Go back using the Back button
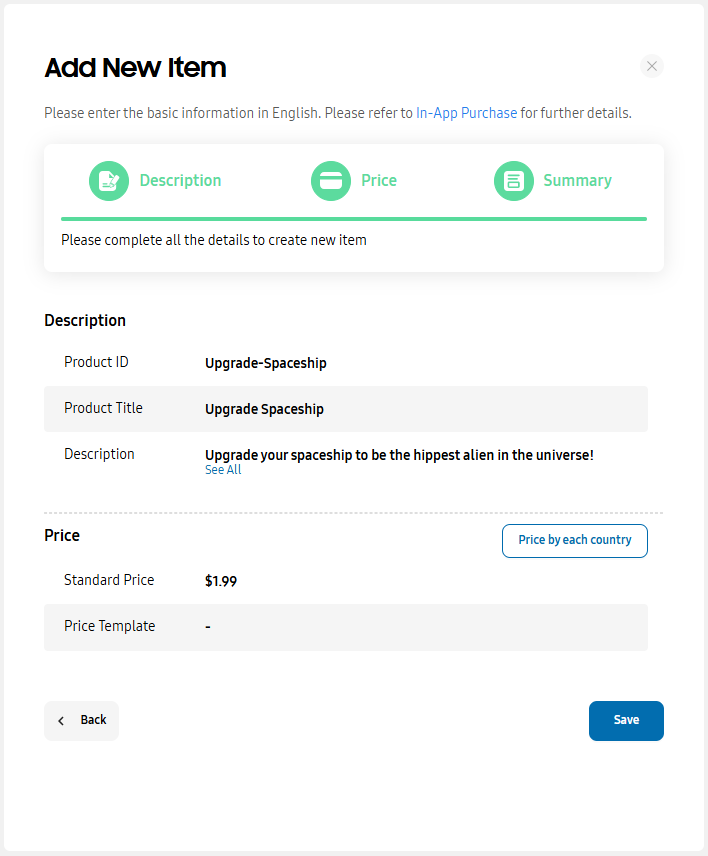The width and height of the screenshot is (708, 856). click(81, 720)
